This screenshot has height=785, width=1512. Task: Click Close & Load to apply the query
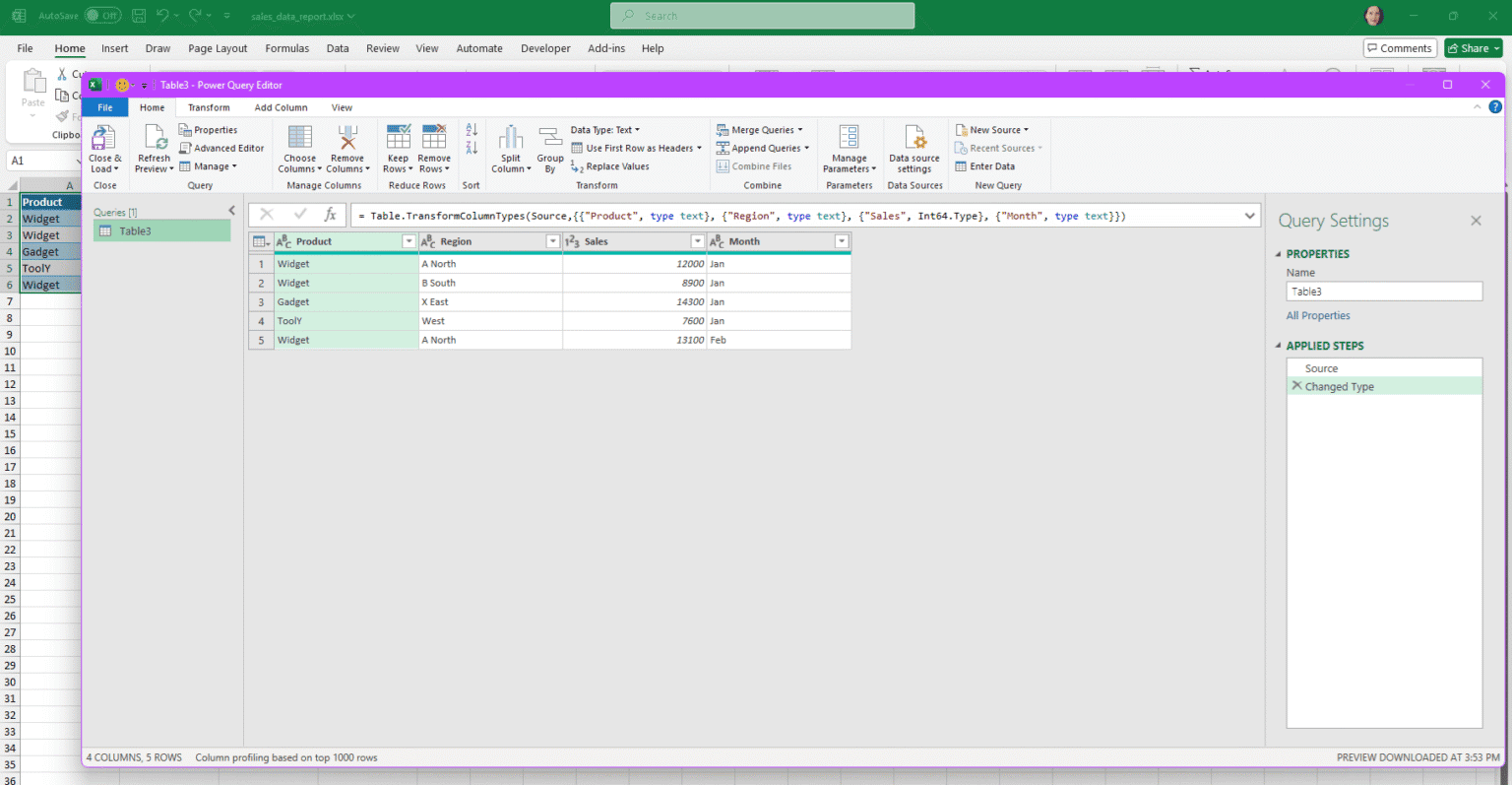point(104,148)
